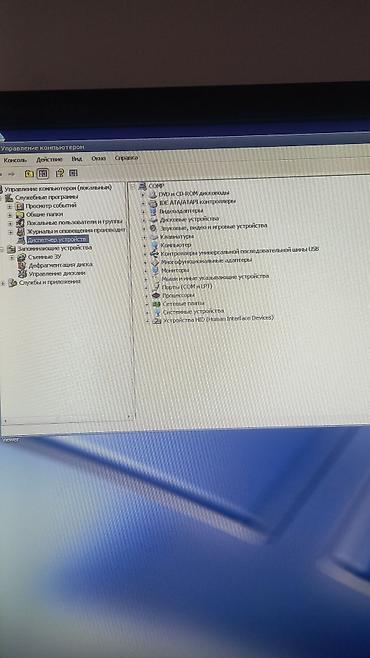Click the Журналы и оповещения icon
370x658 pixels.
click(21, 231)
